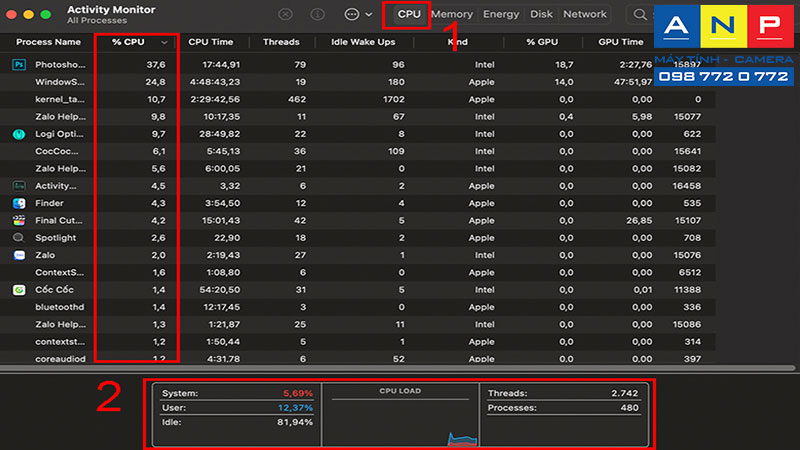Click the Finder process icon
The image size is (800, 450).
(19, 204)
